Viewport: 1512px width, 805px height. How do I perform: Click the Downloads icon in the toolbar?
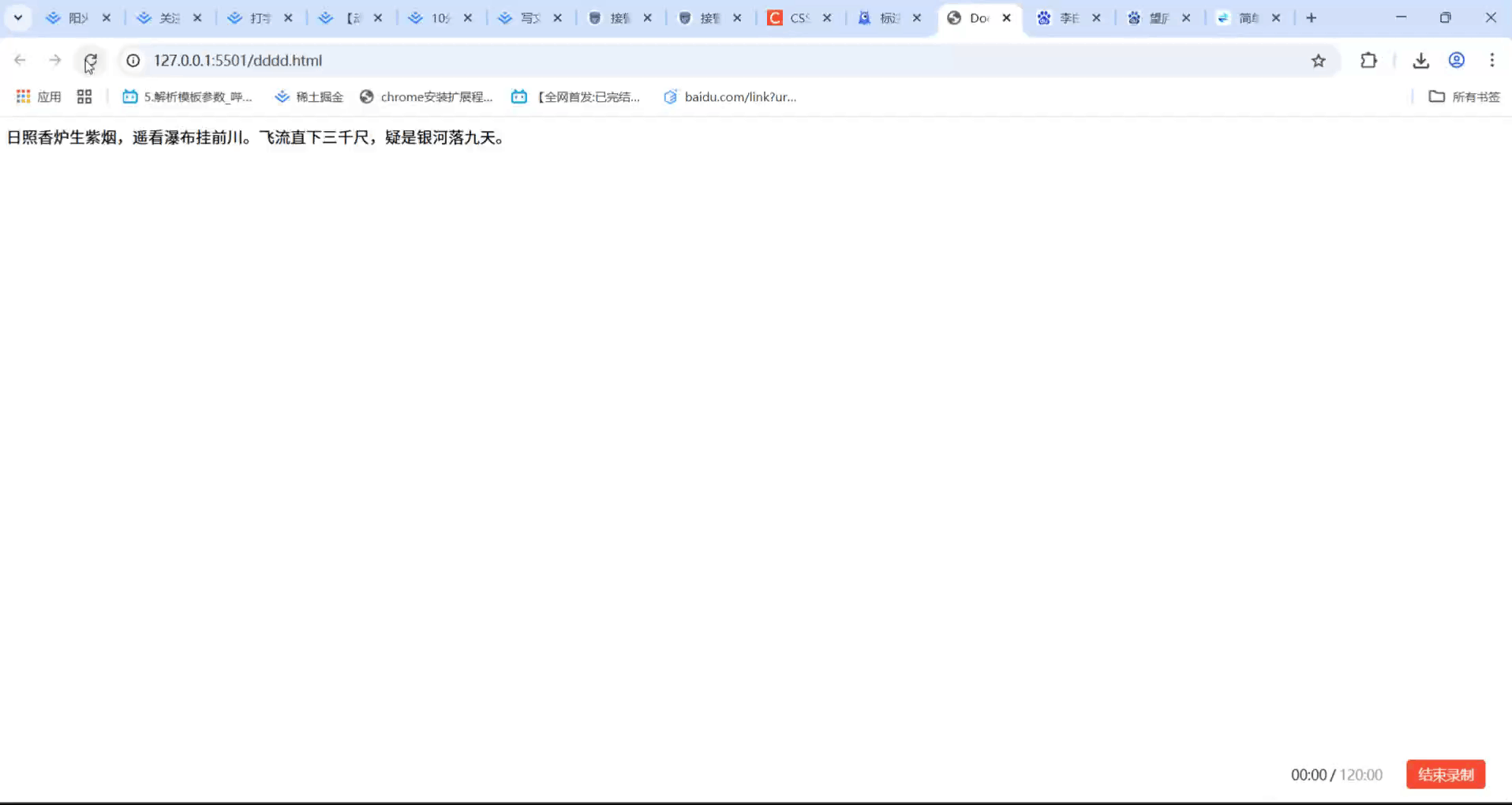click(x=1420, y=60)
